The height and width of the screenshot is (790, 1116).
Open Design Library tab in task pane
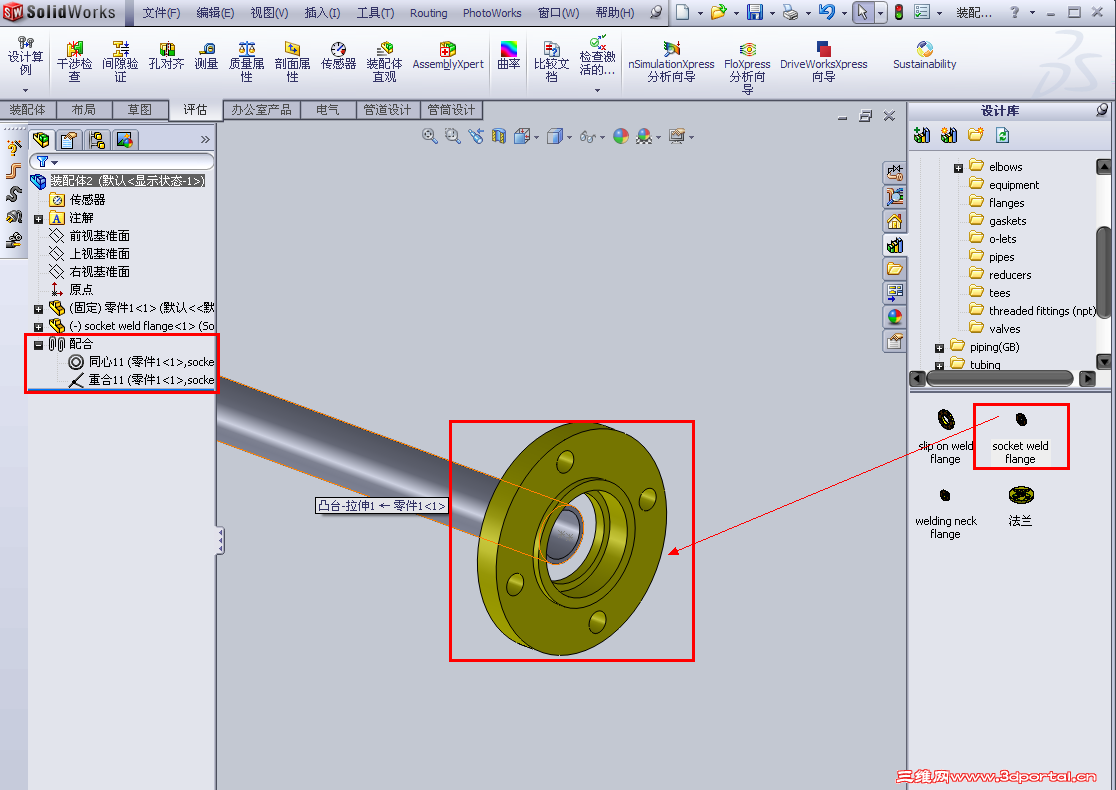895,246
